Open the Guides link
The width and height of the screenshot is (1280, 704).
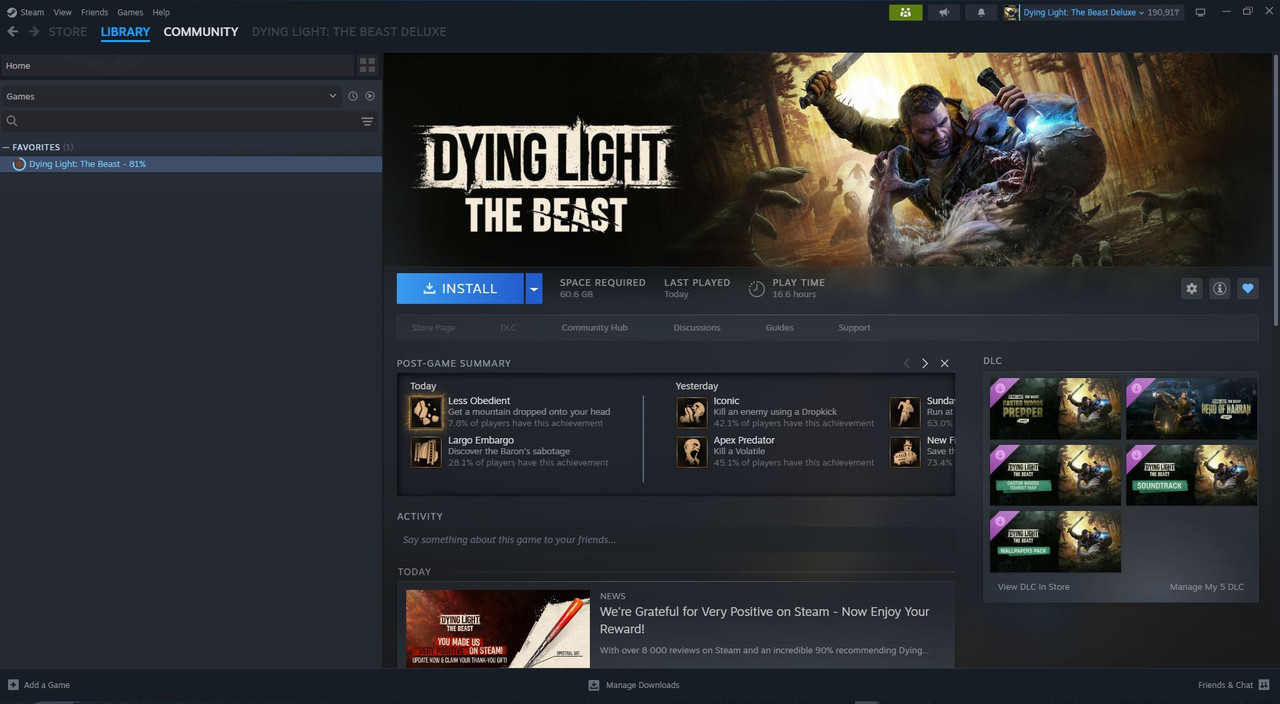tap(779, 327)
